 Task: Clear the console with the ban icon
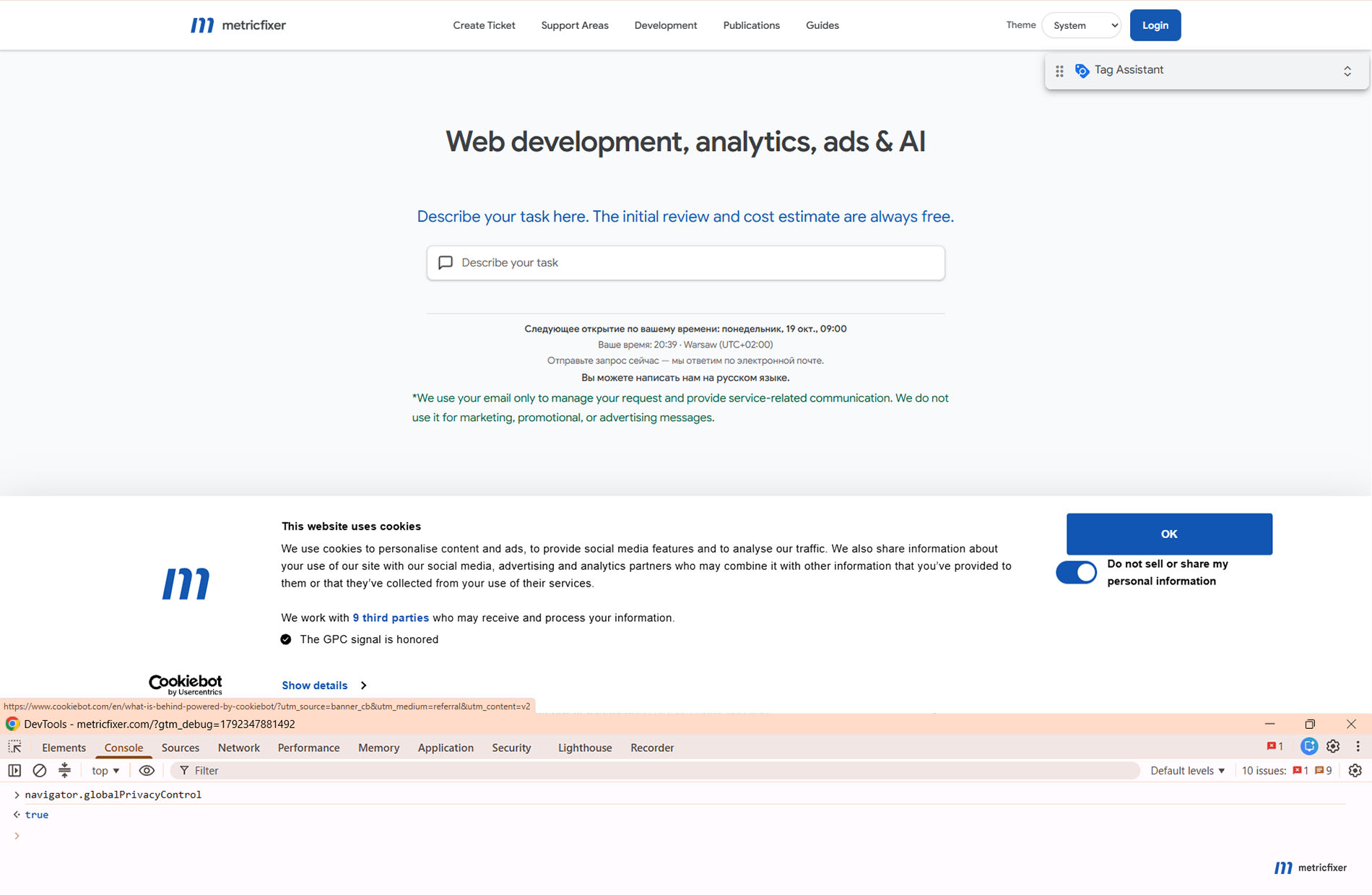(40, 771)
